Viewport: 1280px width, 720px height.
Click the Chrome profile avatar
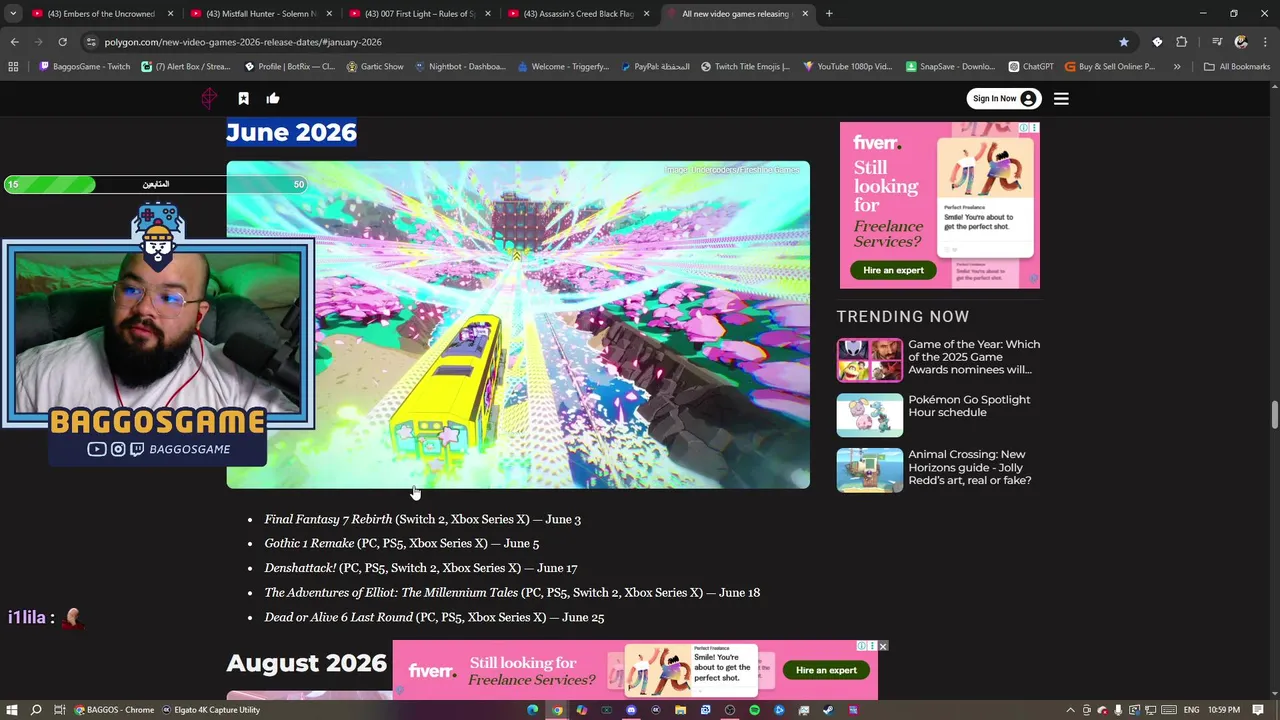pyautogui.click(x=1241, y=42)
